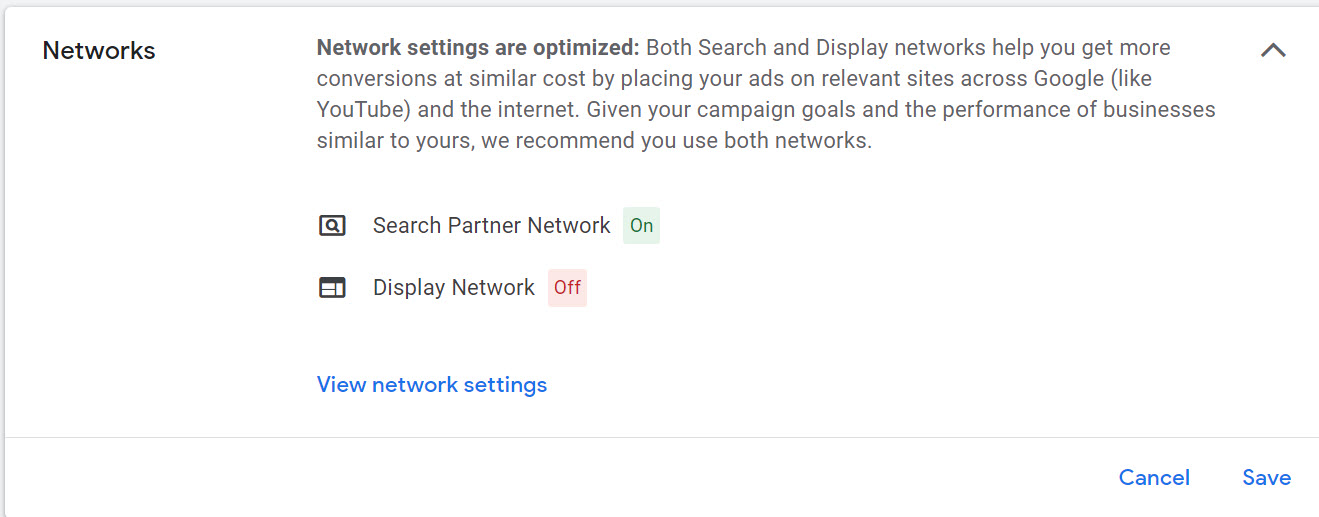Open the View network settings link
This screenshot has width=1319, height=517.
[432, 385]
